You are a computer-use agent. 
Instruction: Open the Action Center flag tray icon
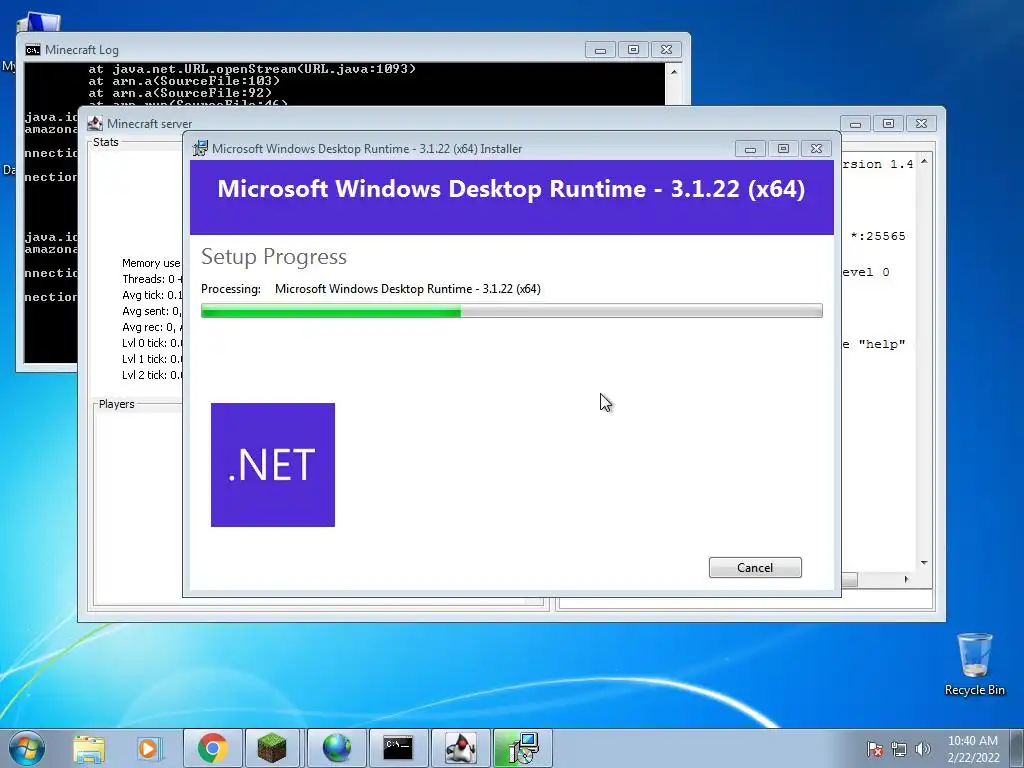(x=874, y=749)
